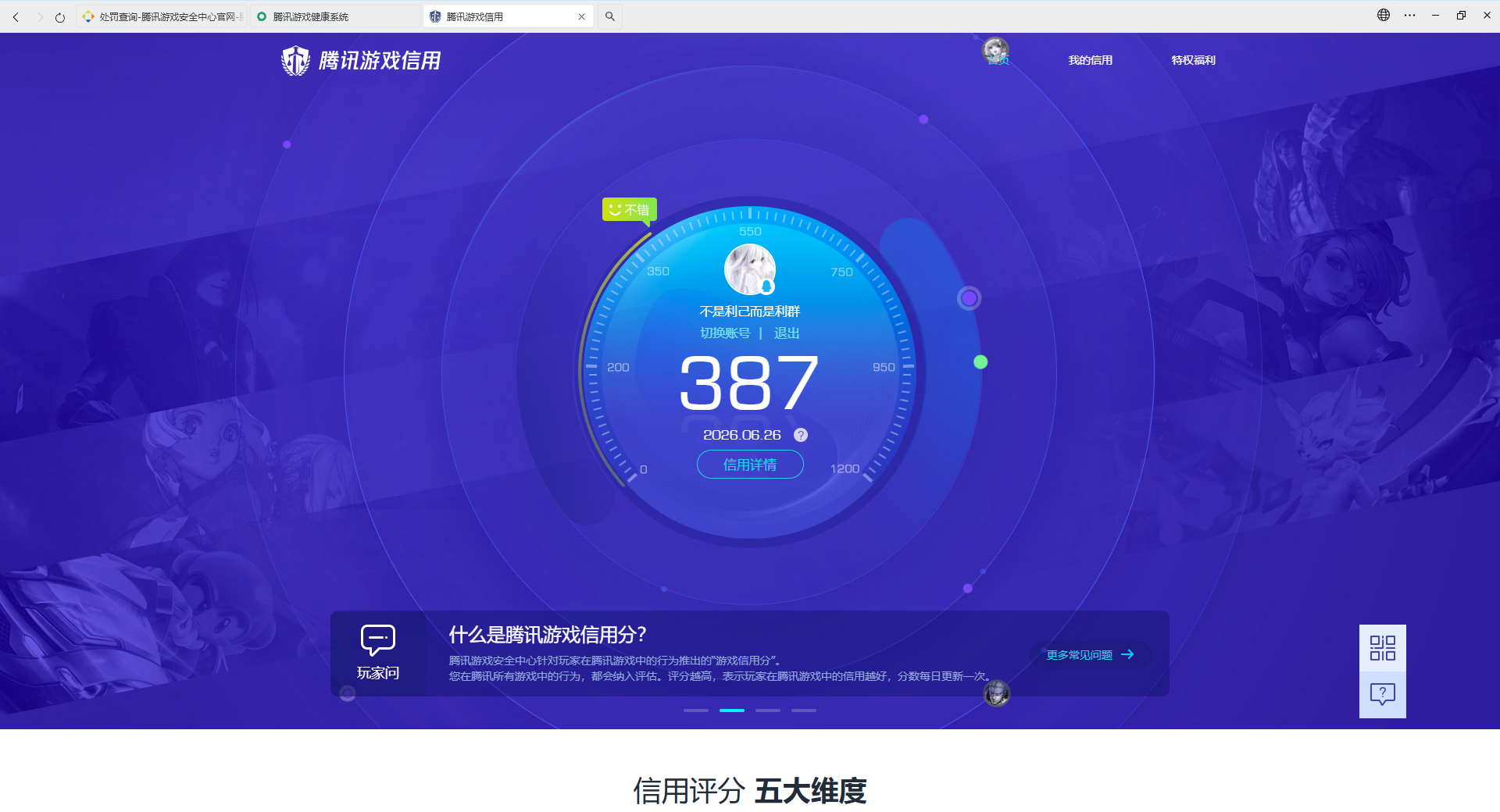The height and width of the screenshot is (812, 1500).
Task: Open the three-dot more options menu
Action: click(1409, 15)
